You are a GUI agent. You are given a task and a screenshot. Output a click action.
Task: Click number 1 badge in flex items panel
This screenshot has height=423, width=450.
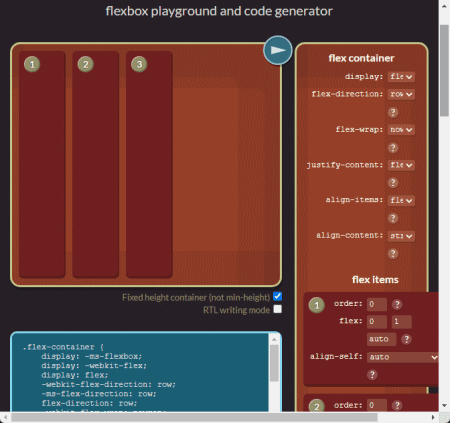[x=317, y=305]
